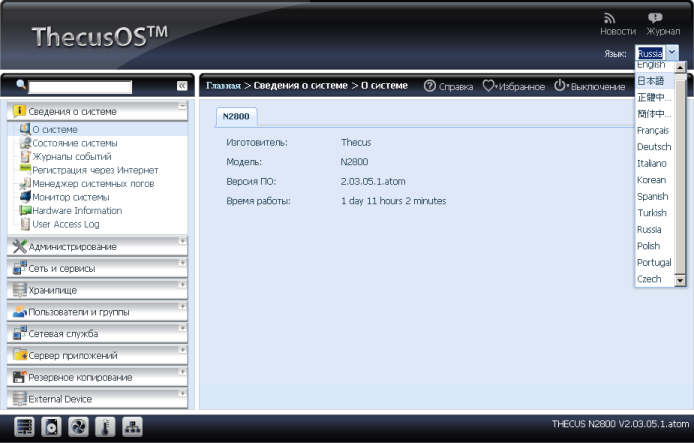Select Polish from language list
The width and height of the screenshot is (694, 443).
pyautogui.click(x=655, y=246)
